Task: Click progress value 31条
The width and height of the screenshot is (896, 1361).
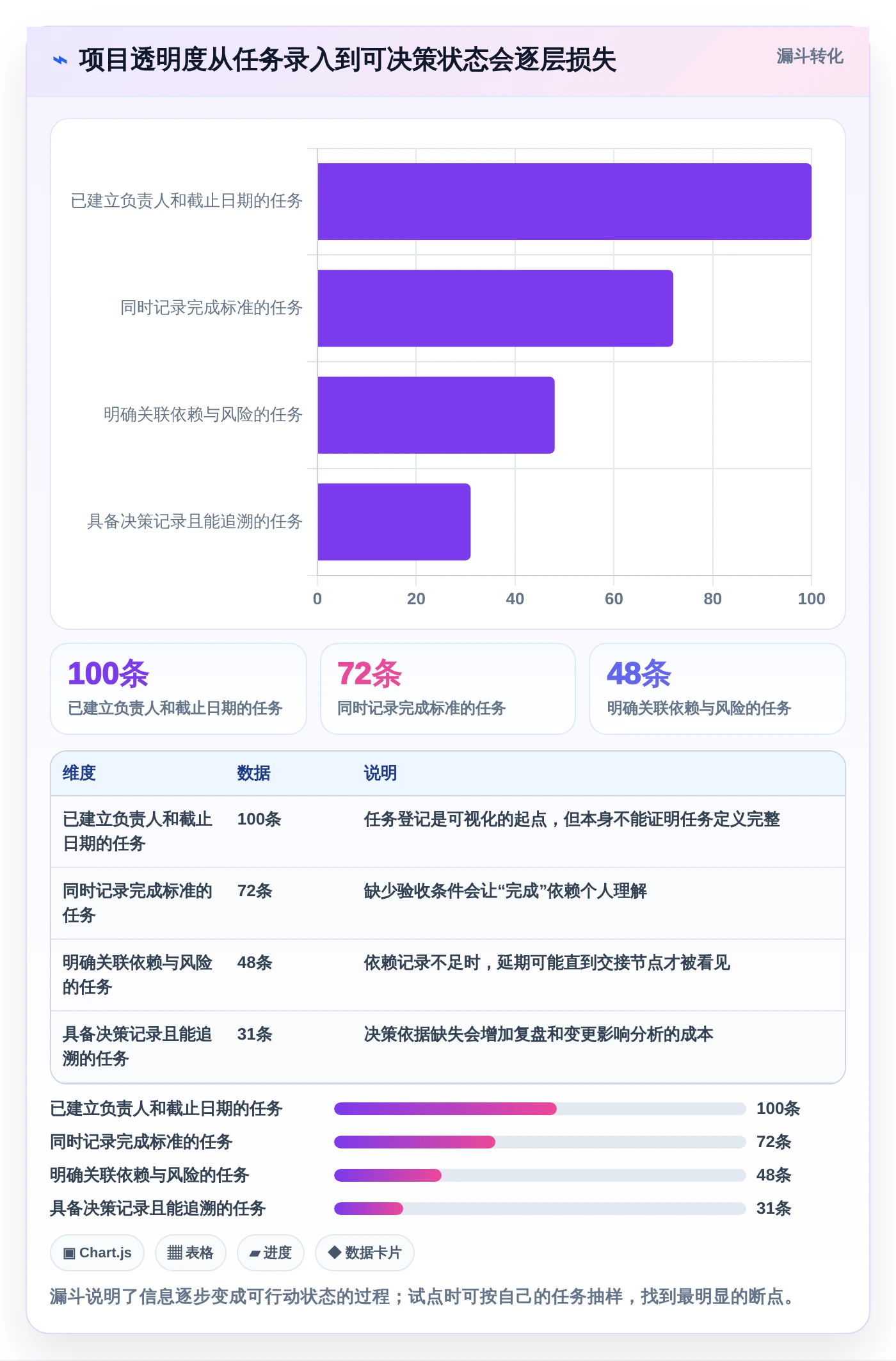Action: point(774,1209)
